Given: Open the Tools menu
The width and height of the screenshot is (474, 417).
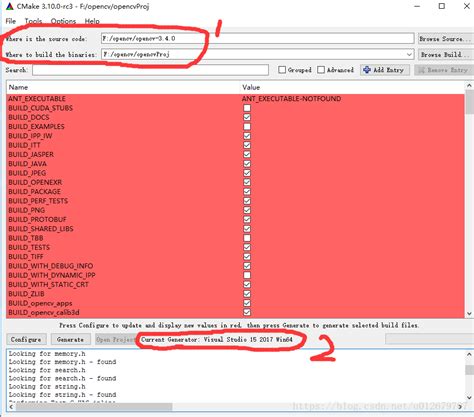Looking at the screenshot, I should [x=33, y=21].
